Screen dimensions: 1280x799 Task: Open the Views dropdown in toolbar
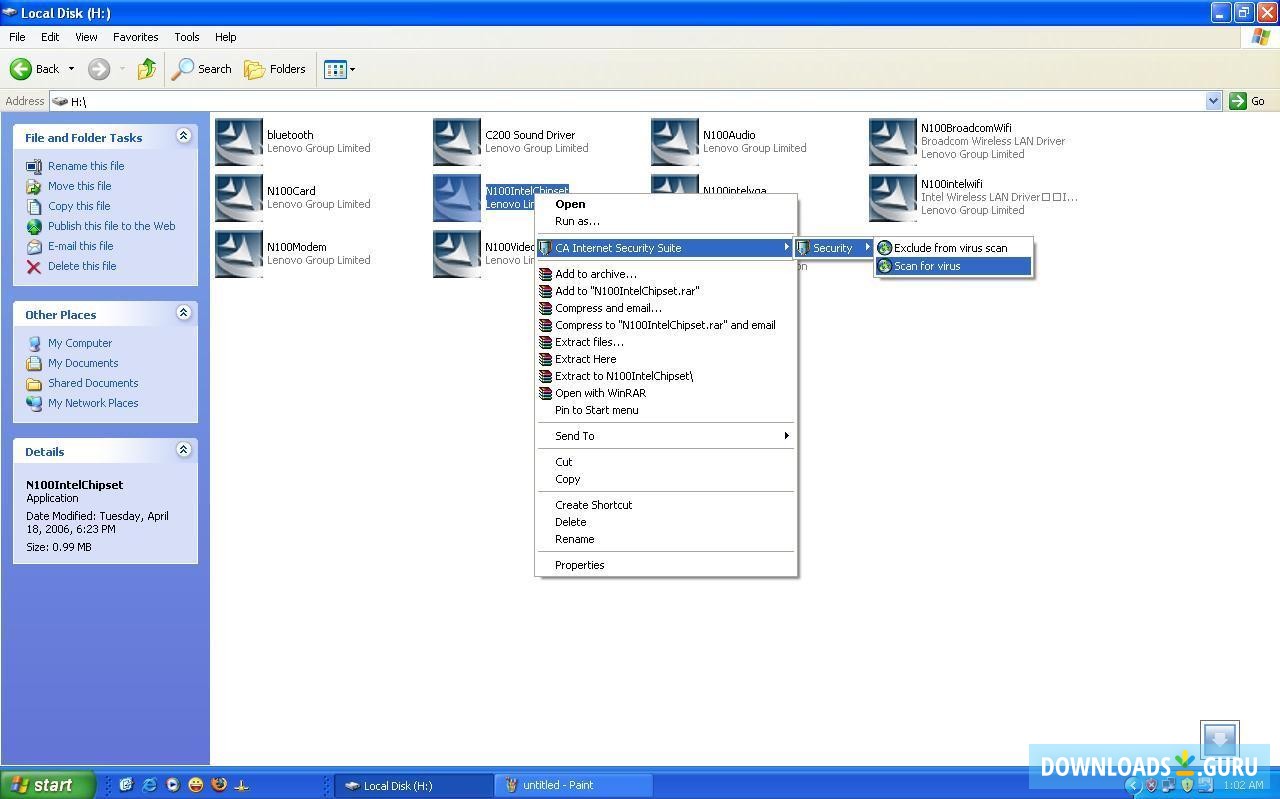pyautogui.click(x=339, y=69)
